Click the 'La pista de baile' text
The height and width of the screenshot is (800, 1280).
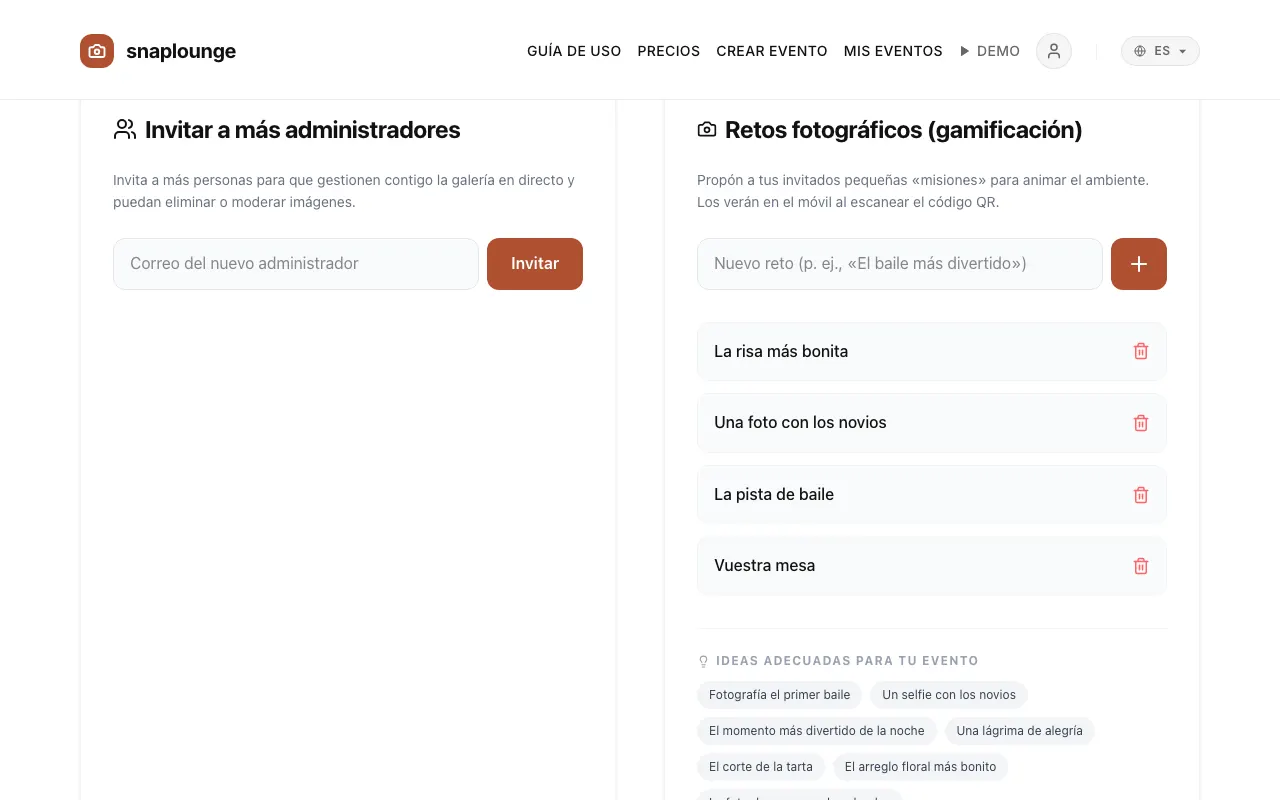[x=774, y=494]
